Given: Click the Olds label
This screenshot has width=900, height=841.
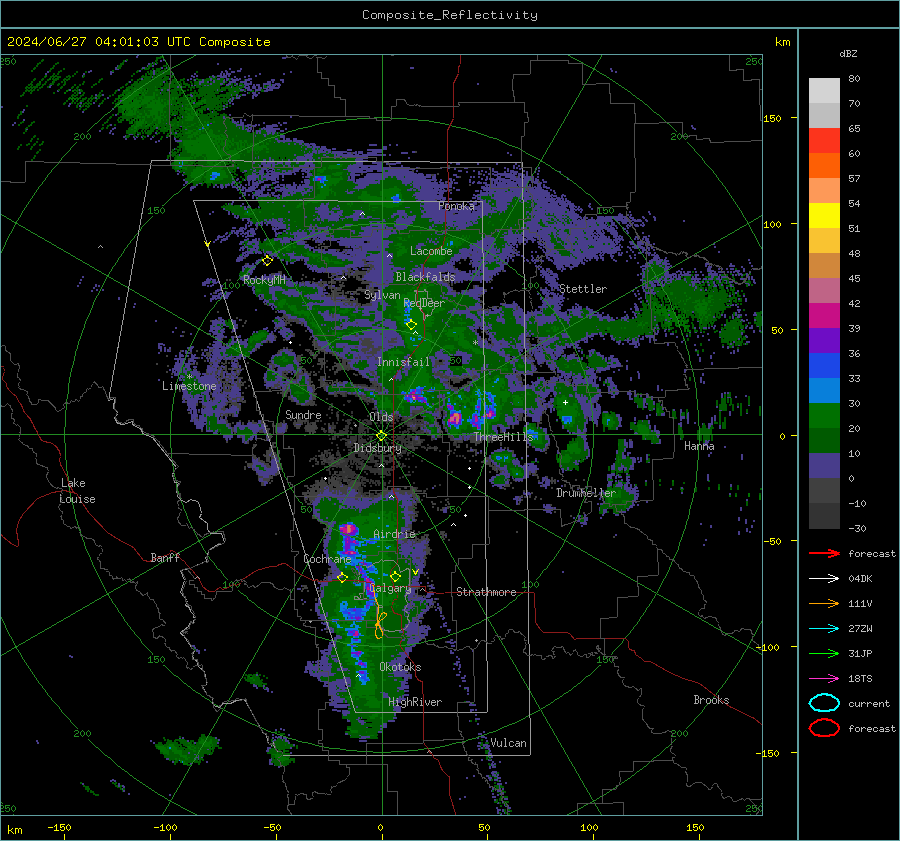Looking at the screenshot, I should [x=381, y=417].
